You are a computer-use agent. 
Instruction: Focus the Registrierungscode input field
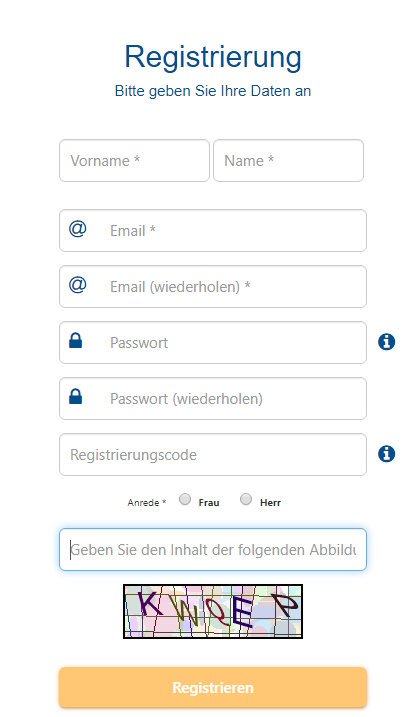click(x=213, y=455)
